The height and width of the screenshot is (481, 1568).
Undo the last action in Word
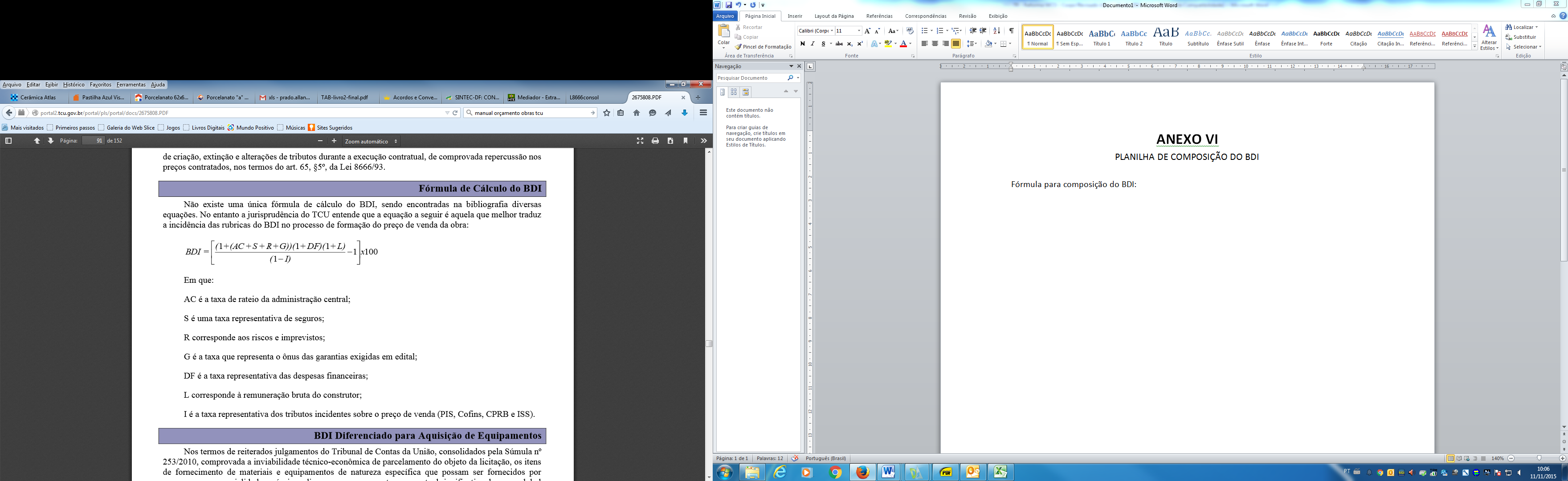[x=739, y=5]
